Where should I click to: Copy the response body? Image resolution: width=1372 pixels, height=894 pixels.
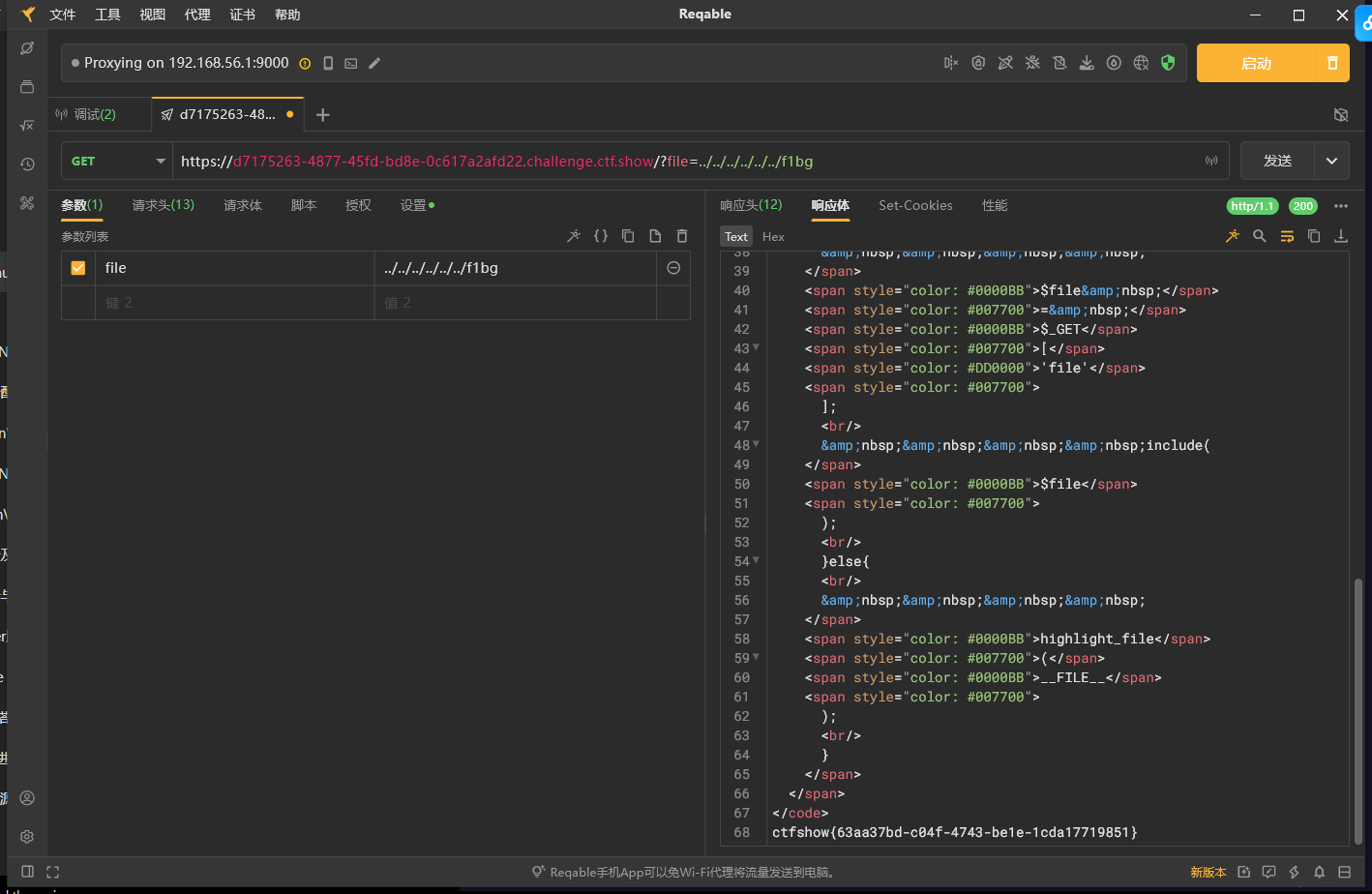coord(1314,236)
